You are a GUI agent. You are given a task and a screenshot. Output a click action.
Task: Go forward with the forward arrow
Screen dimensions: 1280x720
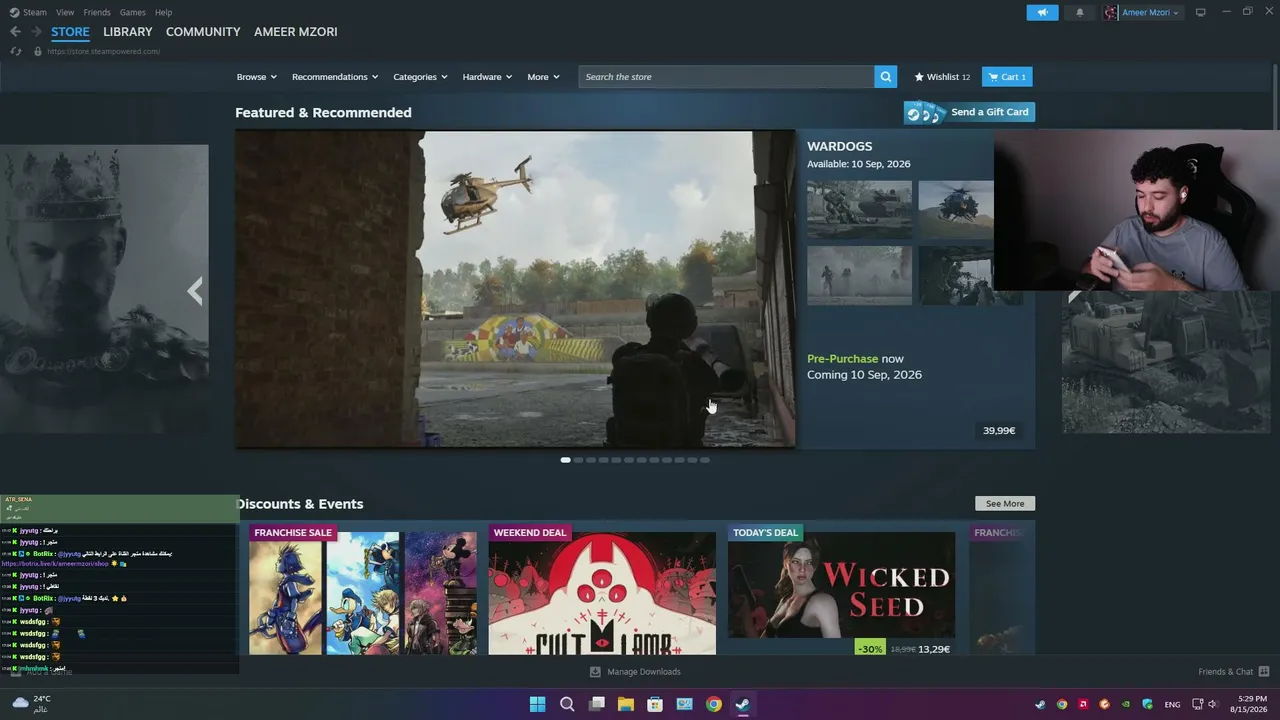click(x=36, y=32)
